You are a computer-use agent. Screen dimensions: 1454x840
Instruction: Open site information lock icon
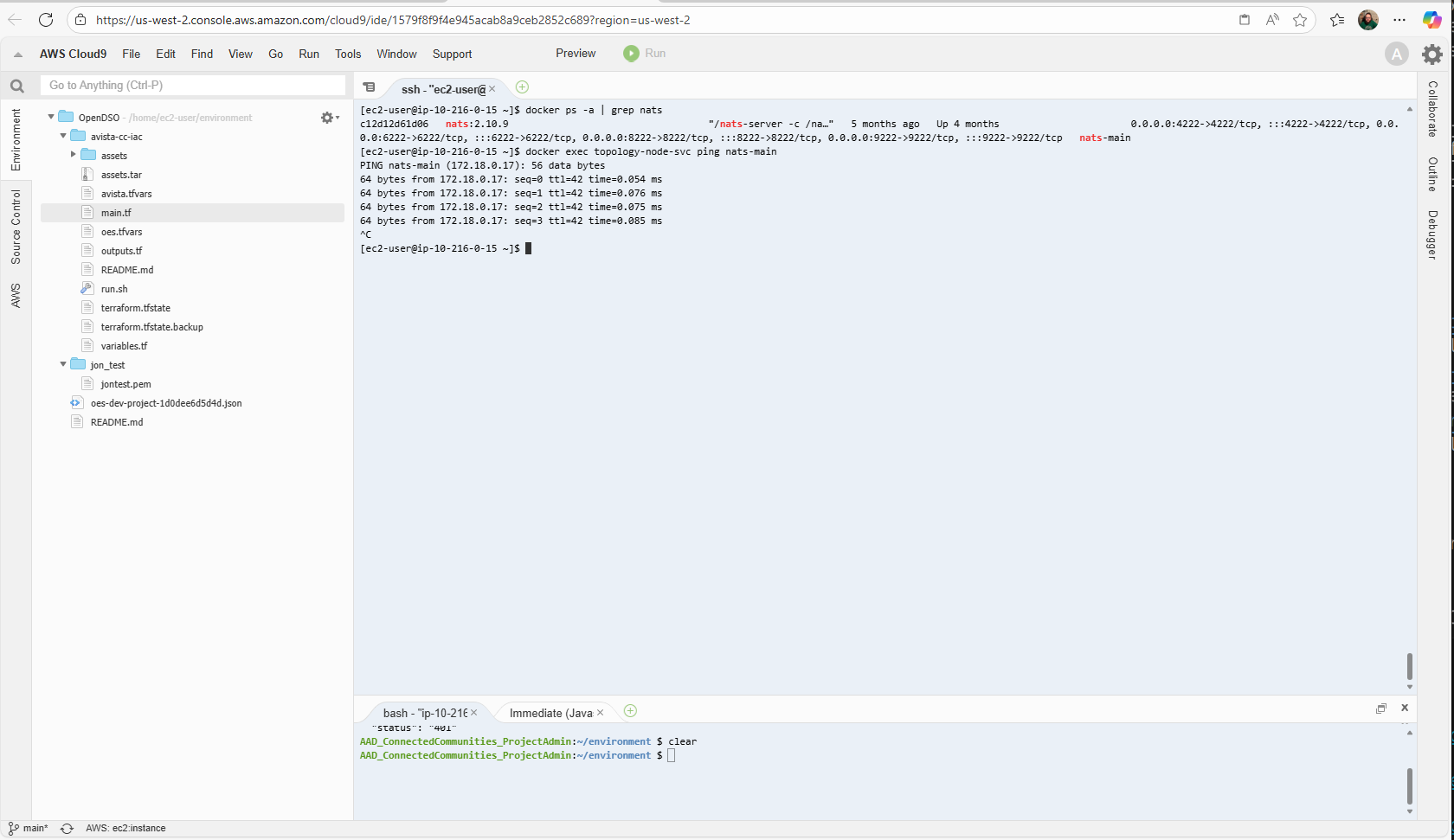pyautogui.click(x=80, y=20)
